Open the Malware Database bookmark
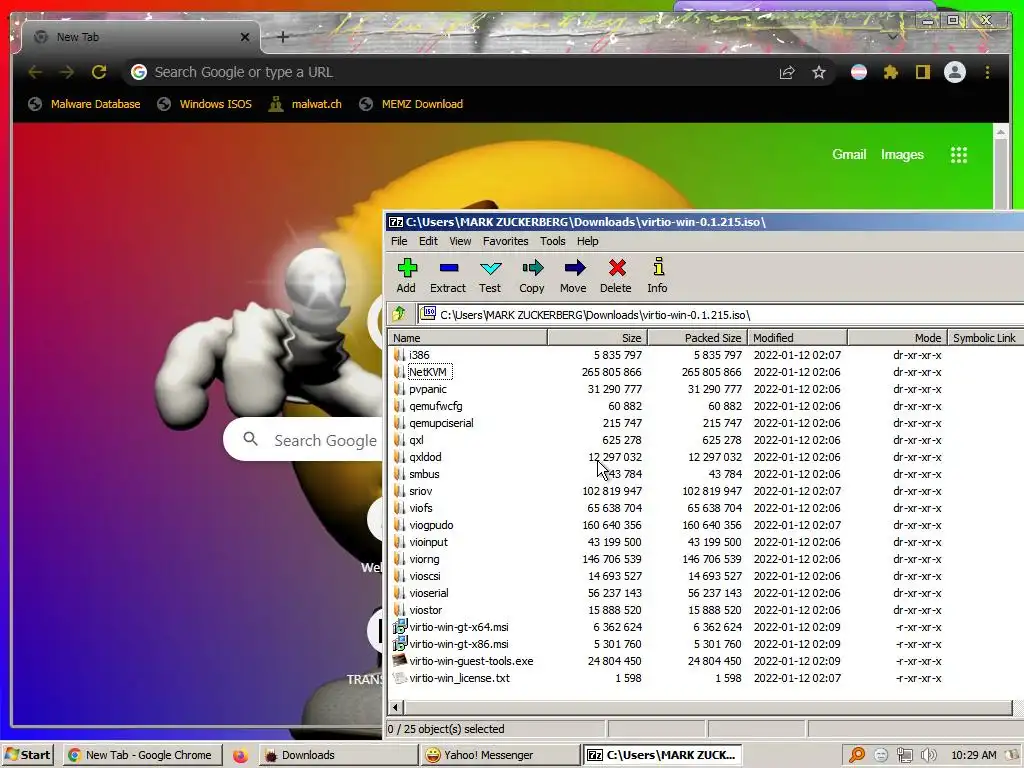 pos(85,104)
